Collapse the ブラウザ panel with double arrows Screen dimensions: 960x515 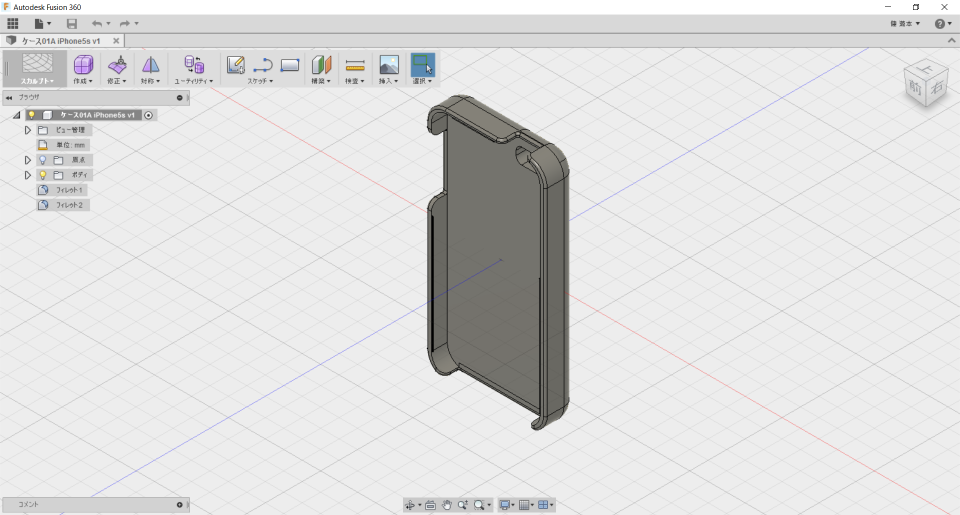click(x=9, y=97)
